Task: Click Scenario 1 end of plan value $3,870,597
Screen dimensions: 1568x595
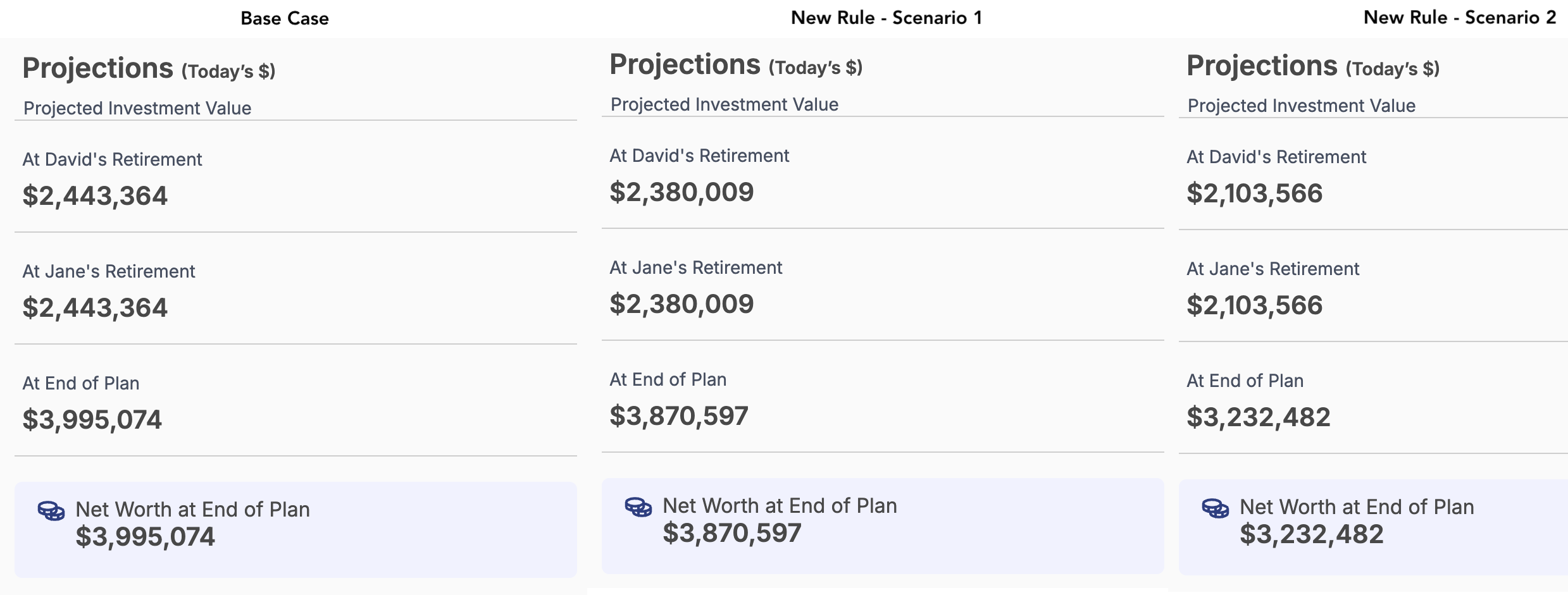Action: click(x=679, y=415)
